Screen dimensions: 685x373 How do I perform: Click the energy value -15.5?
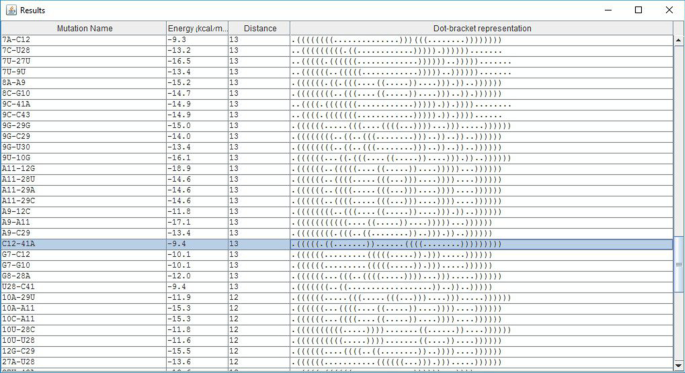pos(179,351)
